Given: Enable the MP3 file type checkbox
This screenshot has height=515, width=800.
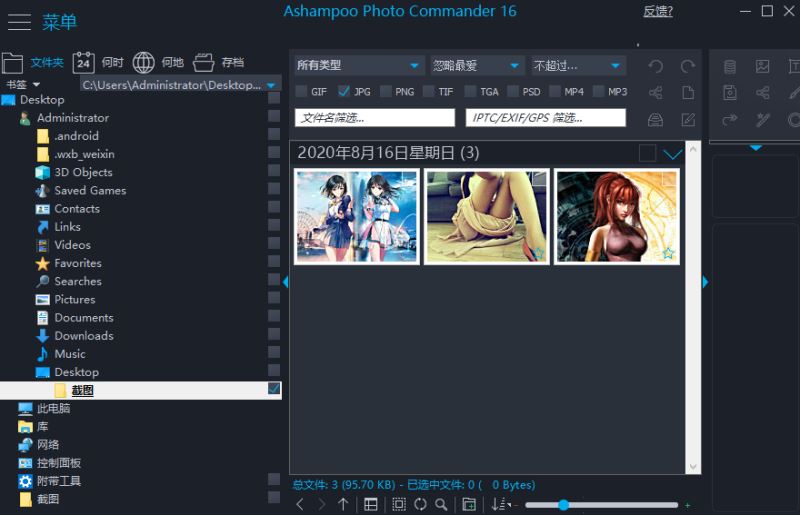Looking at the screenshot, I should click(598, 91).
